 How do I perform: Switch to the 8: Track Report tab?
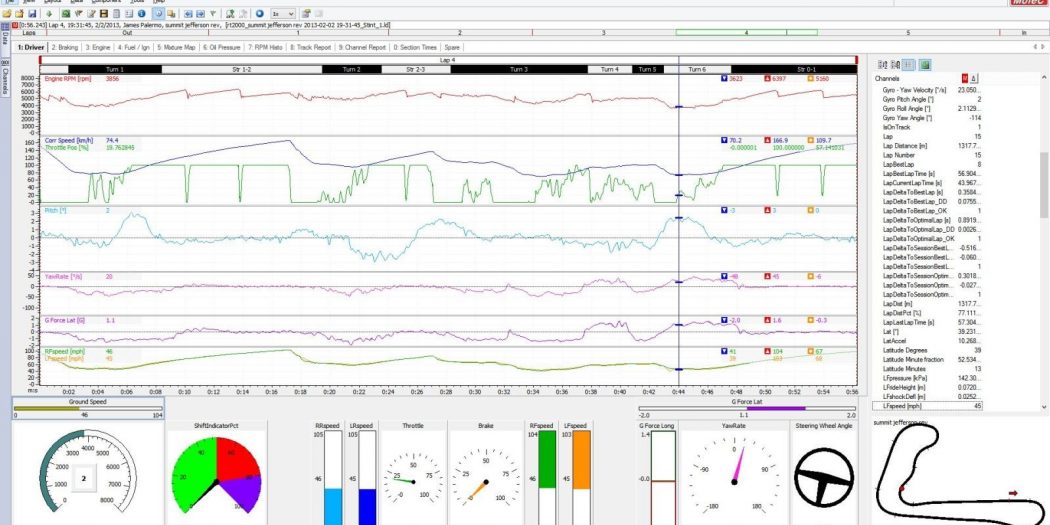tap(311, 48)
